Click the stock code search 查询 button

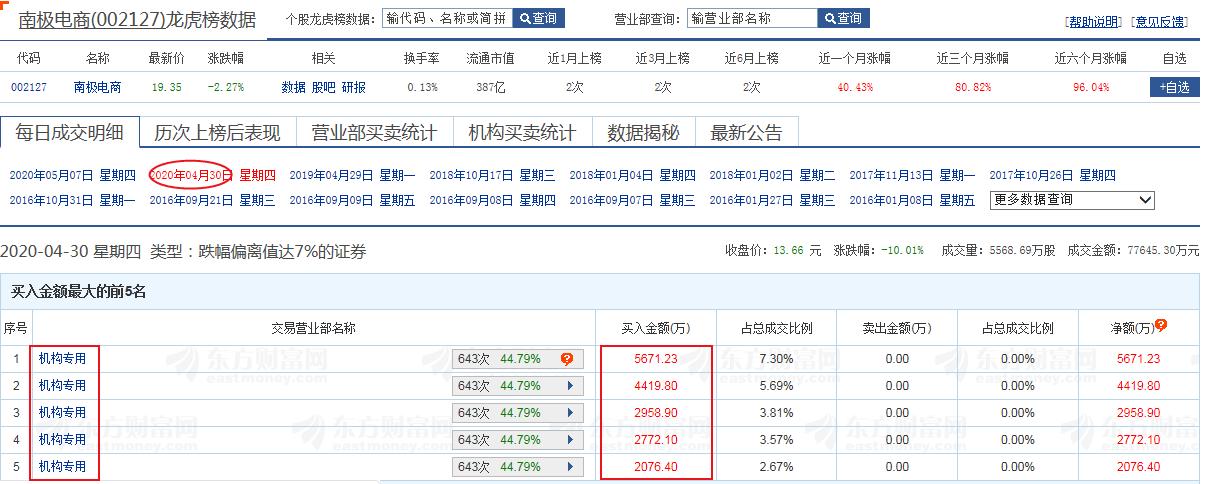tap(539, 18)
